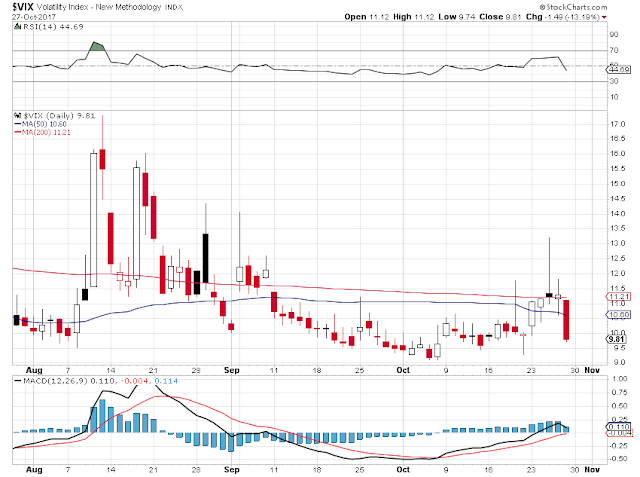Click the MACD(12,26,9) indicator label
This screenshot has width=640, height=477.
coord(55,381)
